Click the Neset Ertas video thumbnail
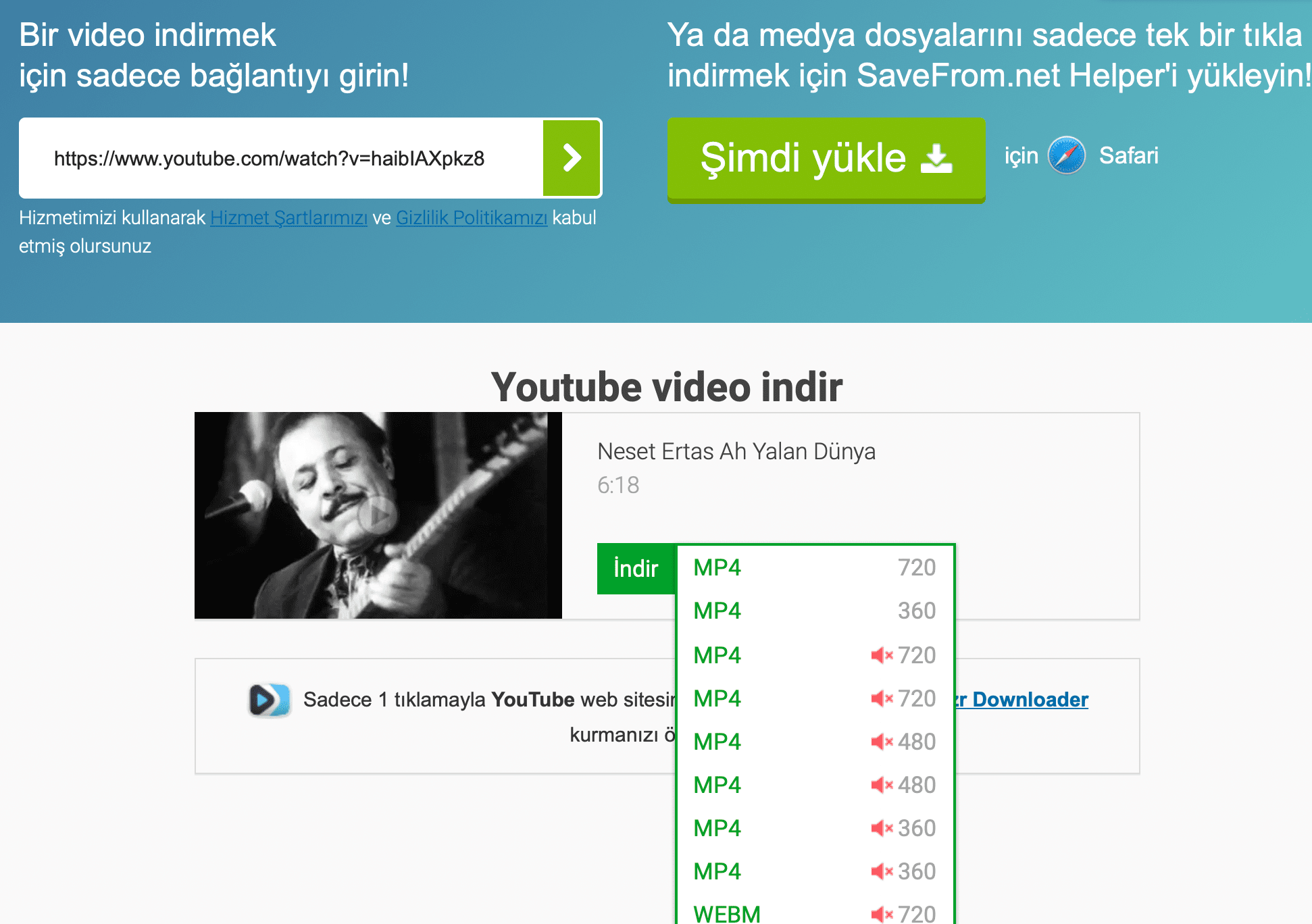The image size is (1312, 924). pos(378,515)
